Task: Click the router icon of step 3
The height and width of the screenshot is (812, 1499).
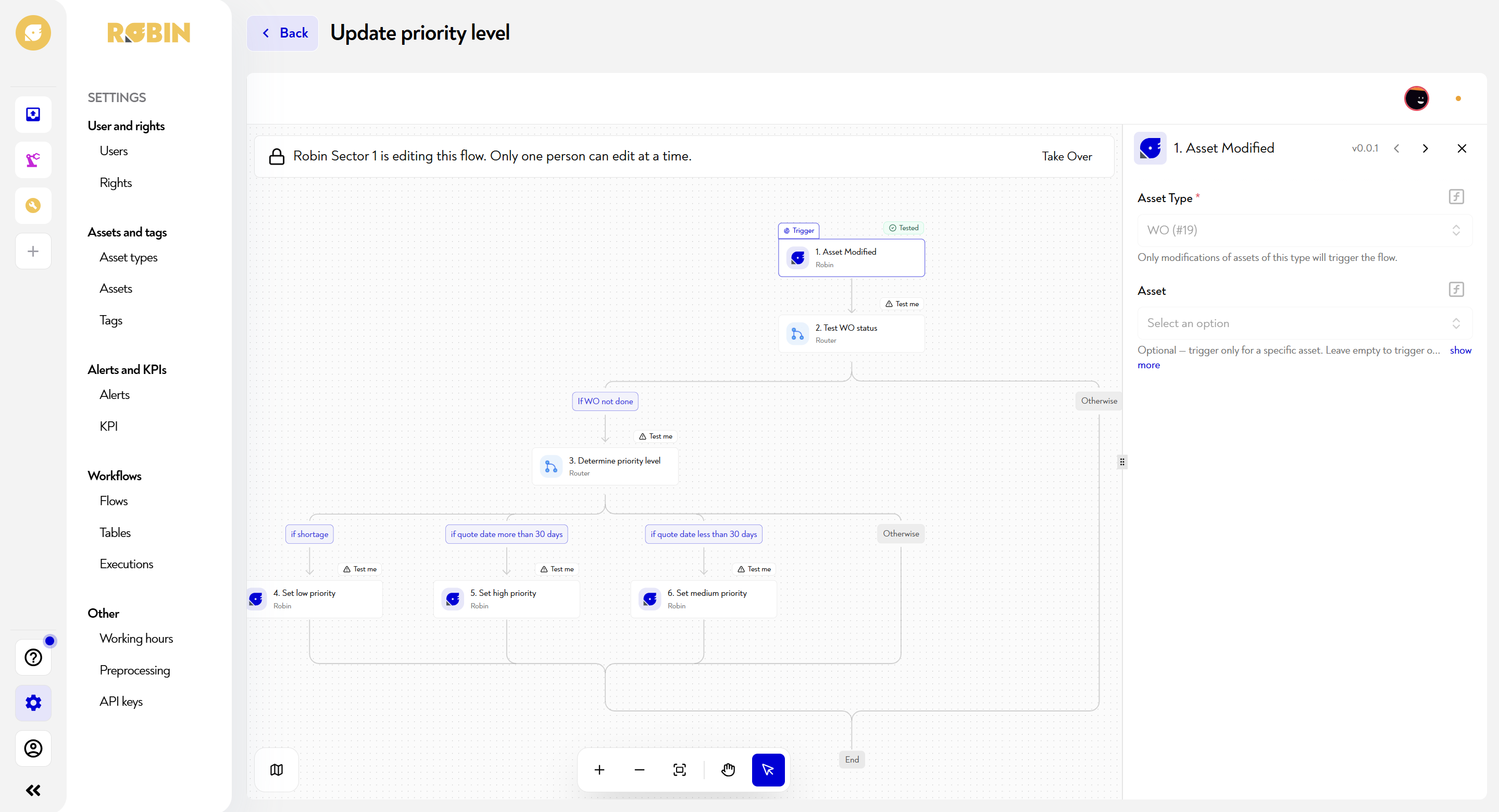Action: [x=551, y=466]
